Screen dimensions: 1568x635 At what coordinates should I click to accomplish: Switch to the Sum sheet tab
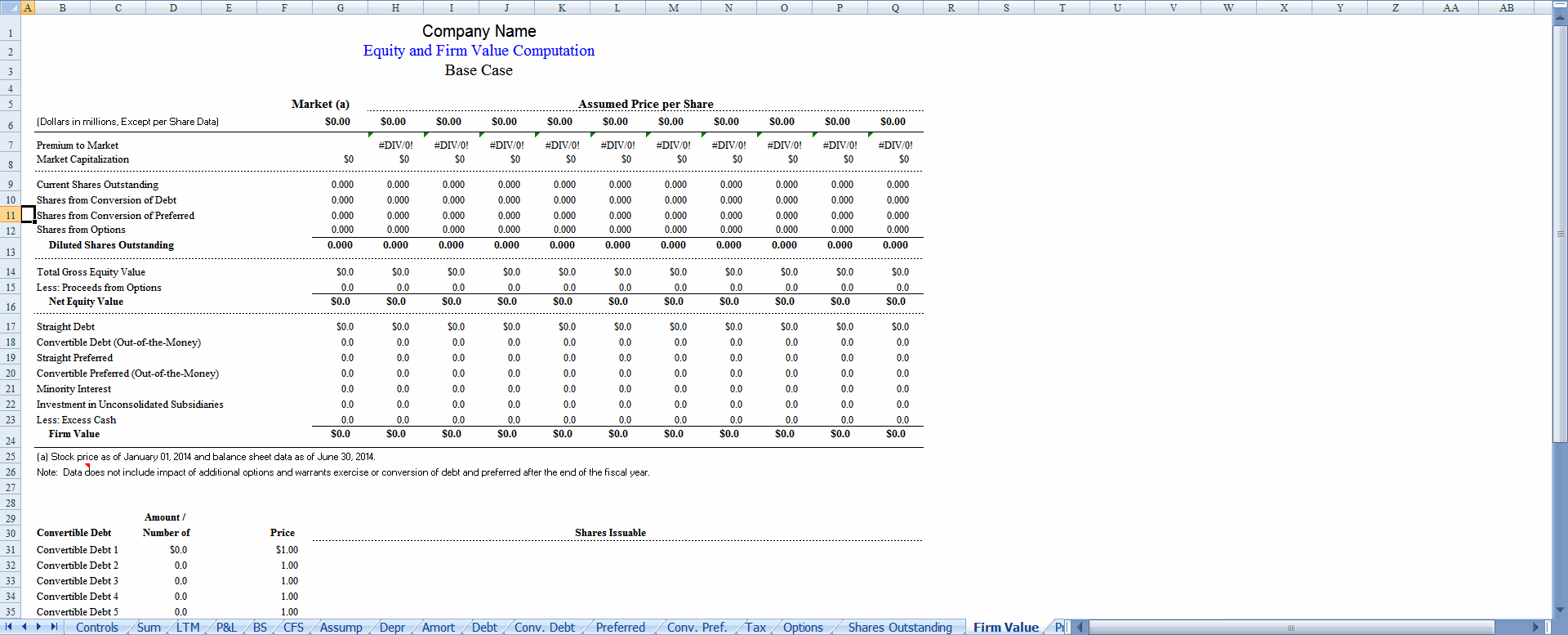[x=149, y=628]
